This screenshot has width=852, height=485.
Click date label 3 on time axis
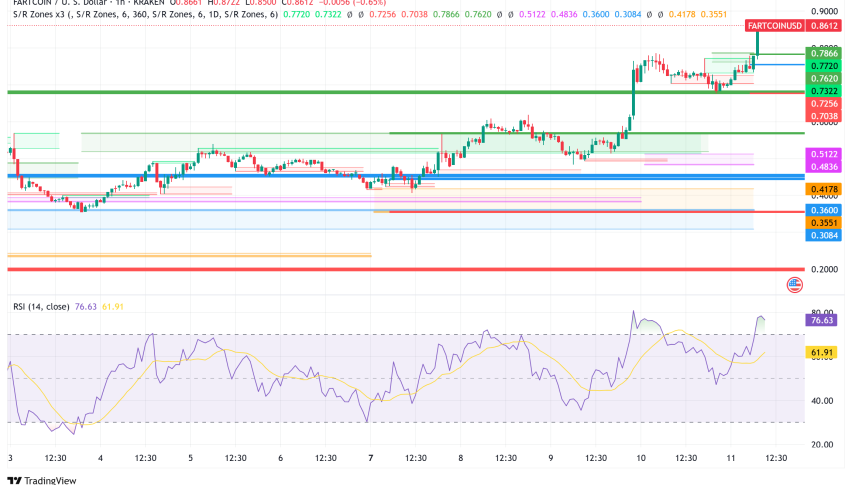coord(10,458)
